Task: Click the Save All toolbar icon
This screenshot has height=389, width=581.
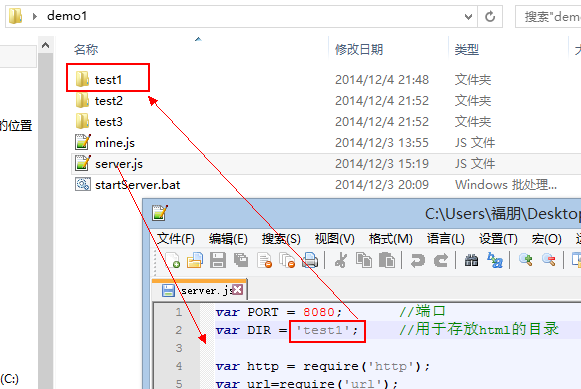Action: pos(241,260)
